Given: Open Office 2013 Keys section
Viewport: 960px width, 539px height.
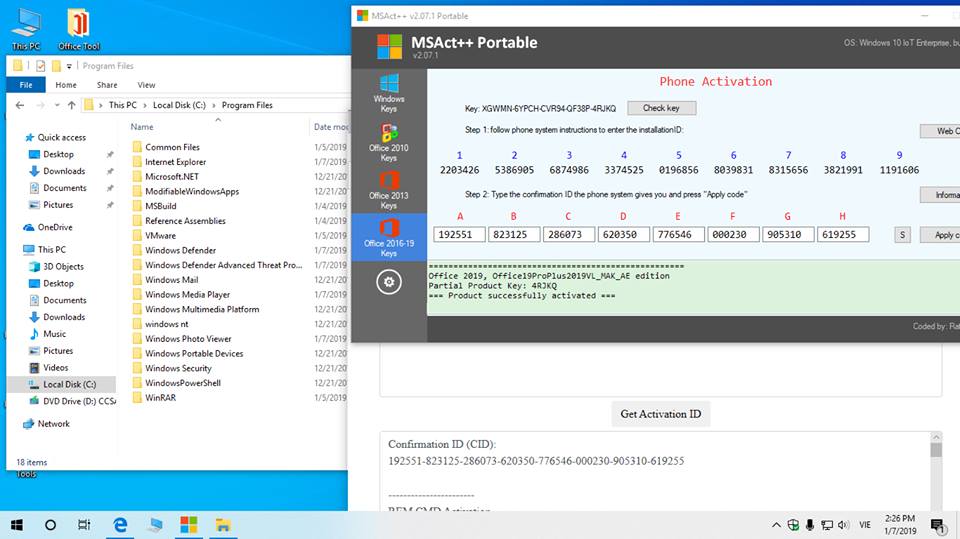Looking at the screenshot, I should pyautogui.click(x=389, y=189).
